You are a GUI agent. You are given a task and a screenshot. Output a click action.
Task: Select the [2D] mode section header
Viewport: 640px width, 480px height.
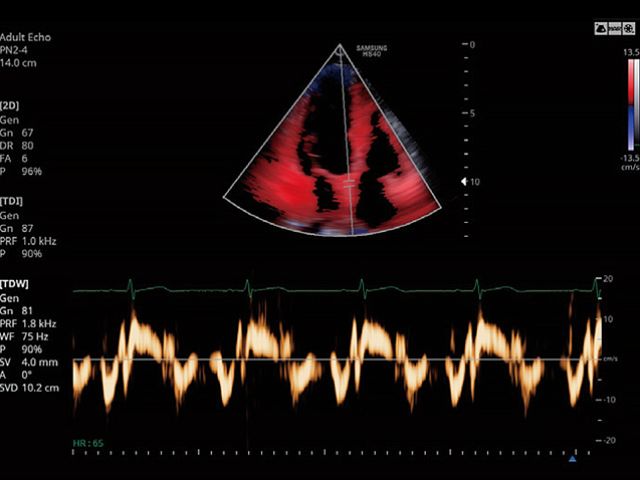coord(11,105)
